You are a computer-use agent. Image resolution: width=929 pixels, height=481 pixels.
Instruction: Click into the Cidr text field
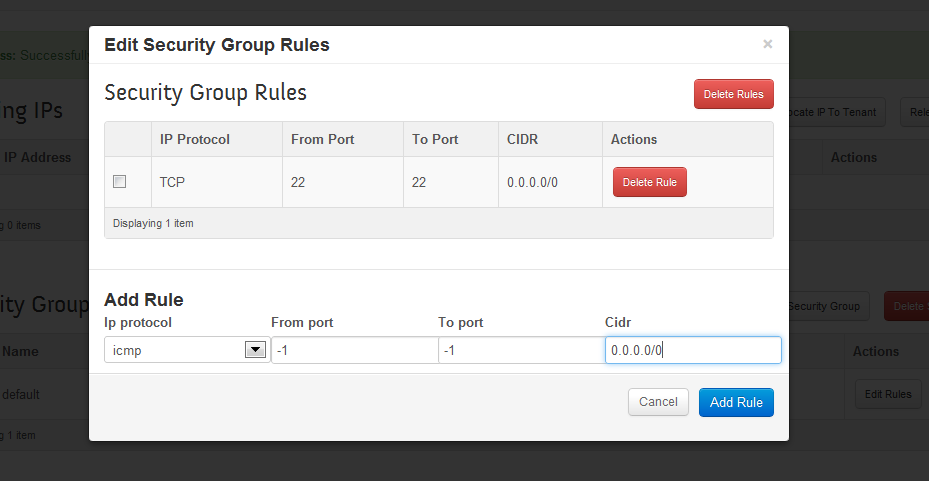point(692,350)
